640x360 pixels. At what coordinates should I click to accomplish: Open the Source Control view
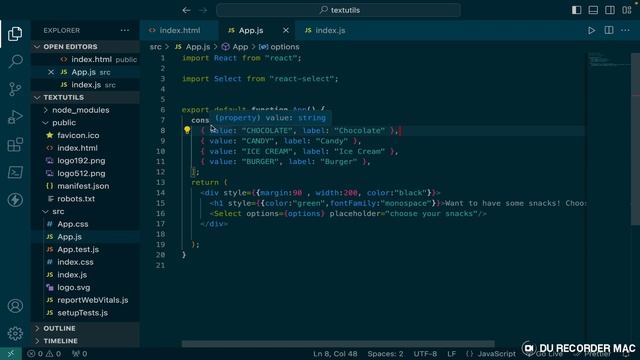15,89
